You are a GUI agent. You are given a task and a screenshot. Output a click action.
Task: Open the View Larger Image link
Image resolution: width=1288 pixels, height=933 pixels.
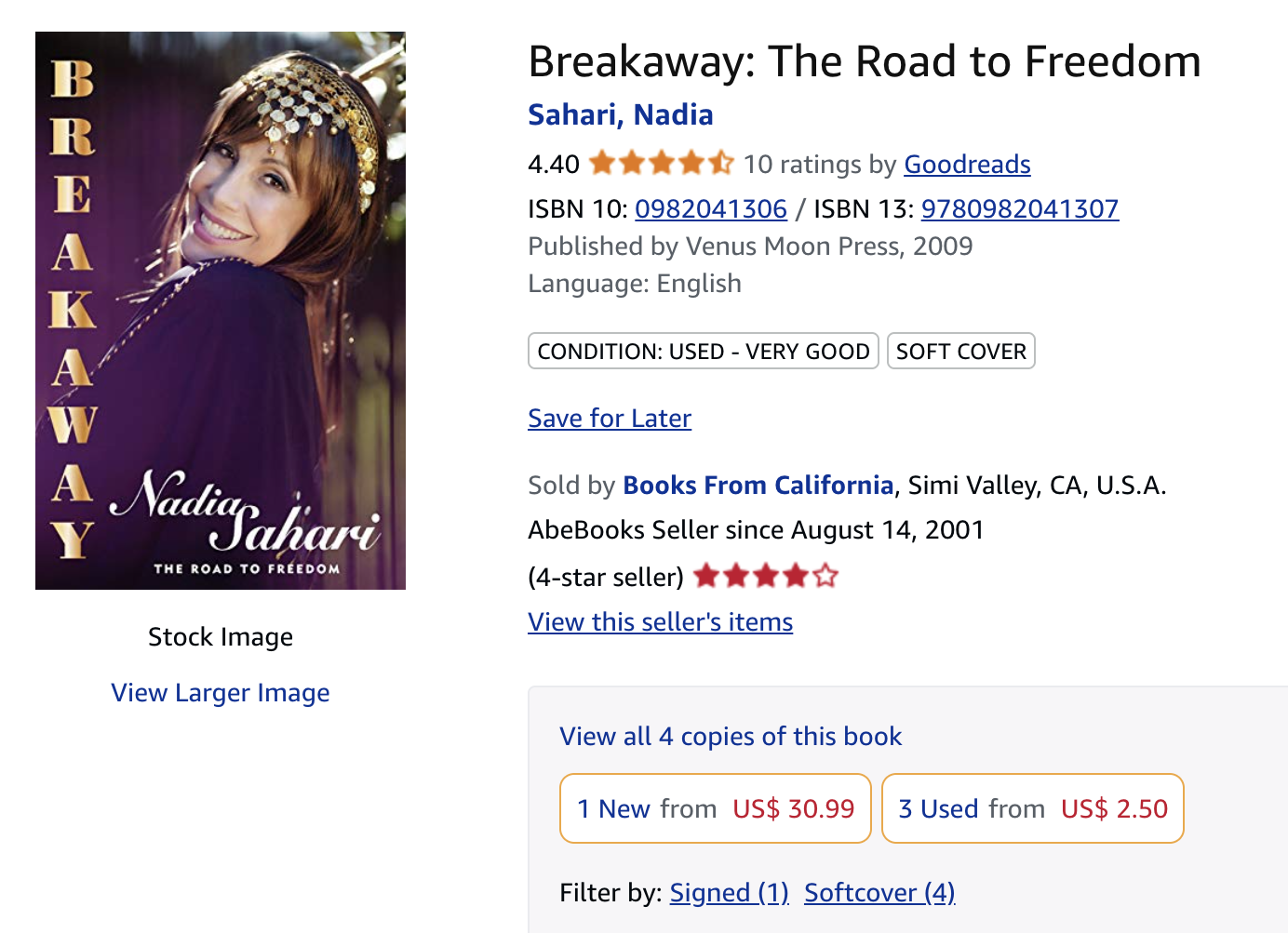tap(221, 693)
